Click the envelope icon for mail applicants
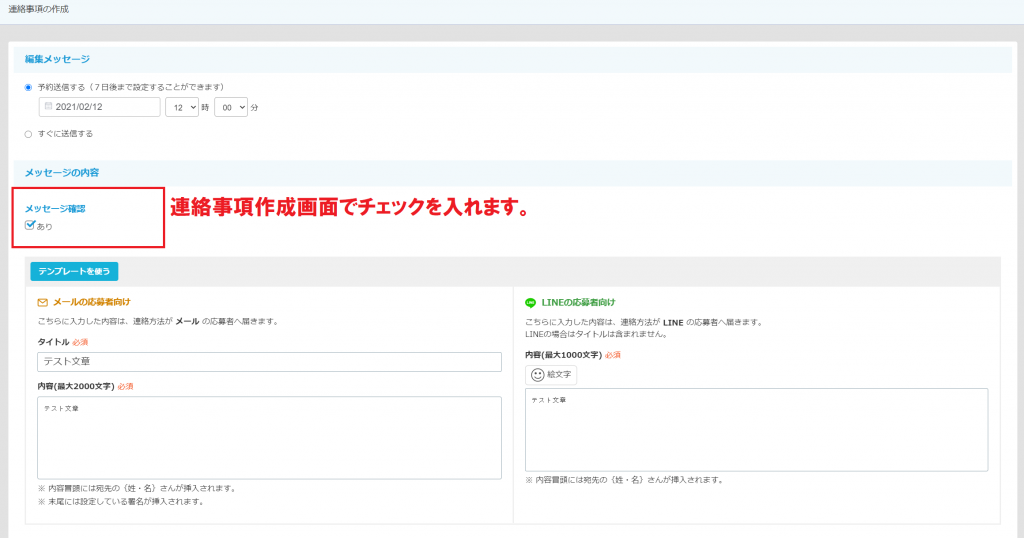 coord(42,301)
